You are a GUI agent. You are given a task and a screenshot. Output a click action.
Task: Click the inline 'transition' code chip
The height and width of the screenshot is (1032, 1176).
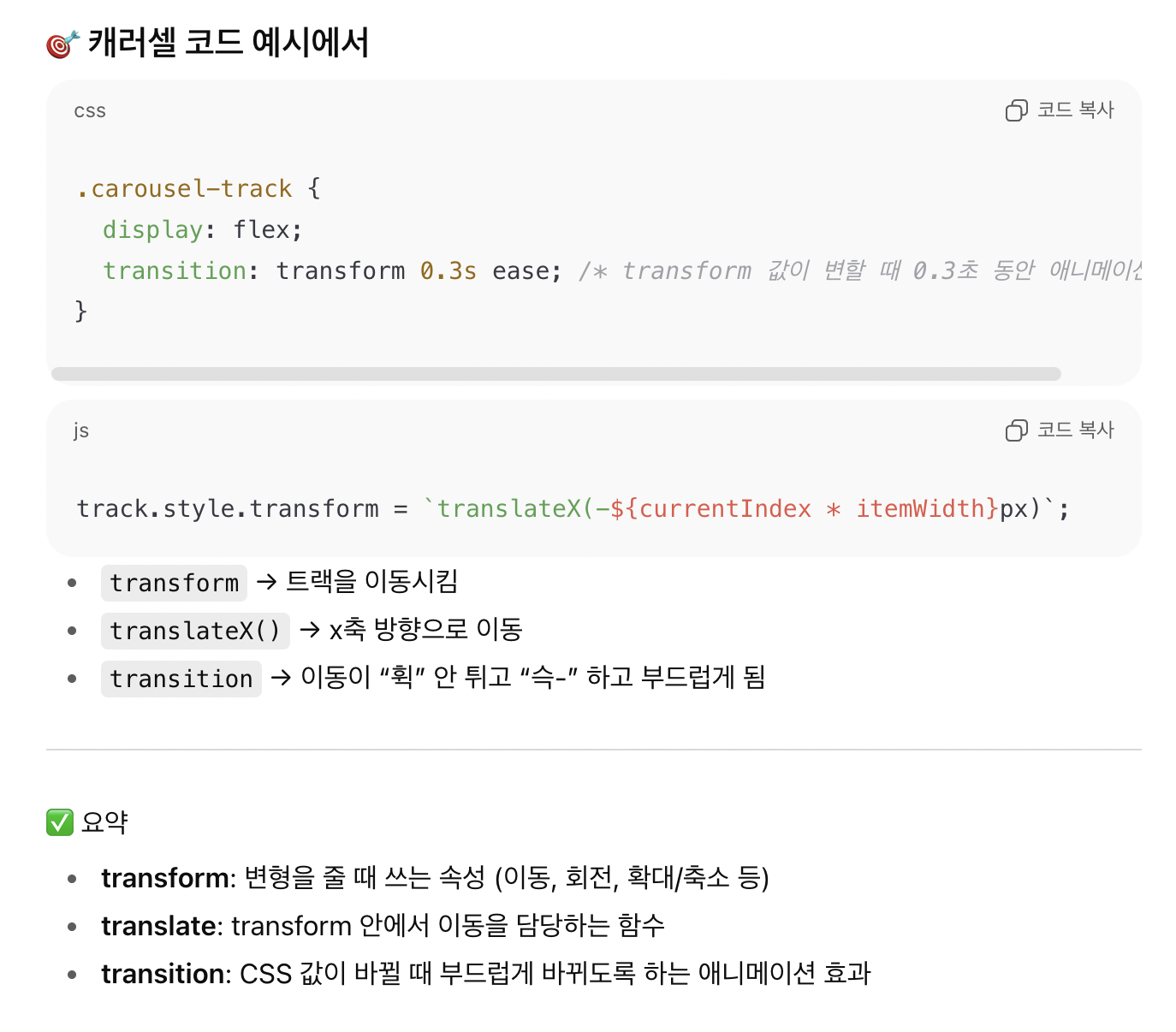pyautogui.click(x=181, y=679)
